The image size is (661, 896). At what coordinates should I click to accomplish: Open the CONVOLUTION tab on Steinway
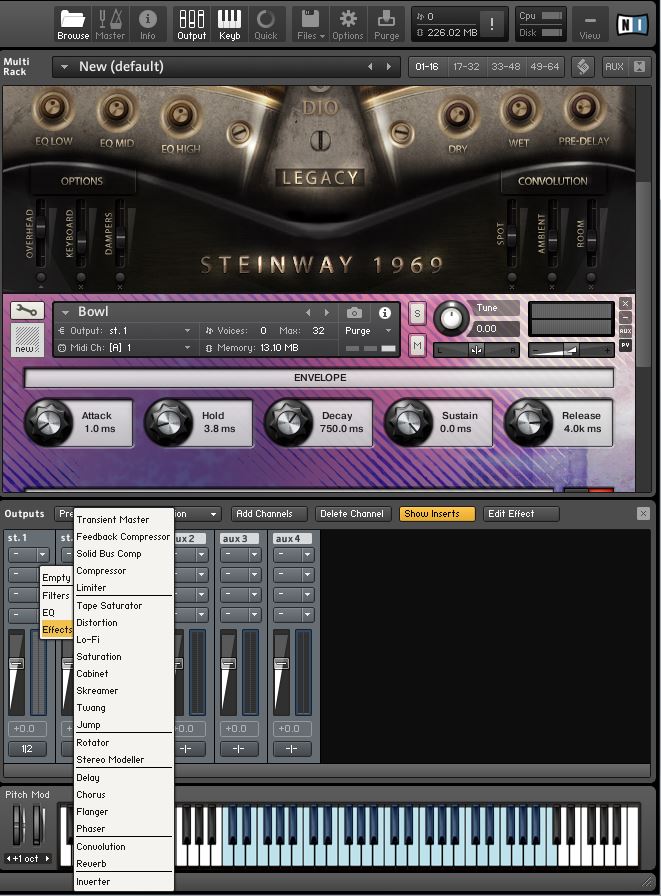[x=552, y=181]
